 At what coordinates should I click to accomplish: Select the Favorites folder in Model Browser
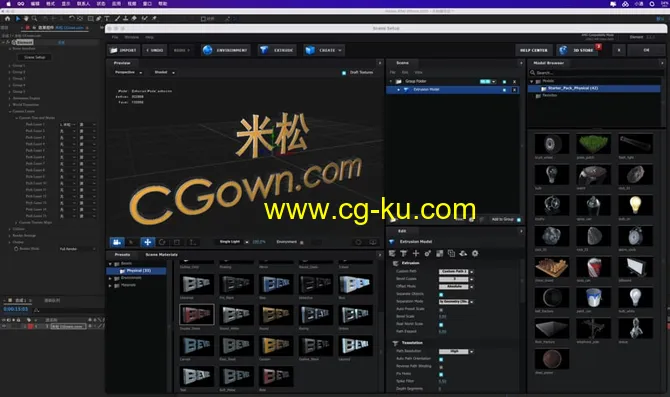point(550,95)
